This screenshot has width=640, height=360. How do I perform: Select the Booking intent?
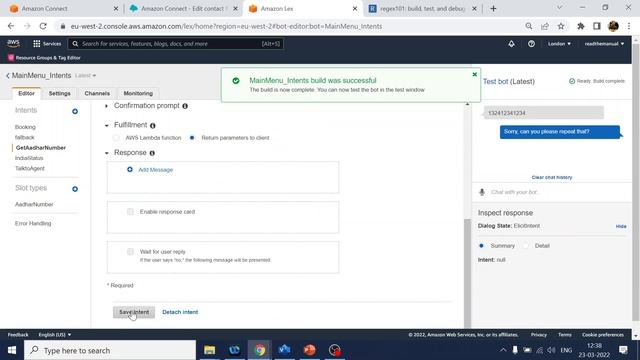click(x=25, y=127)
